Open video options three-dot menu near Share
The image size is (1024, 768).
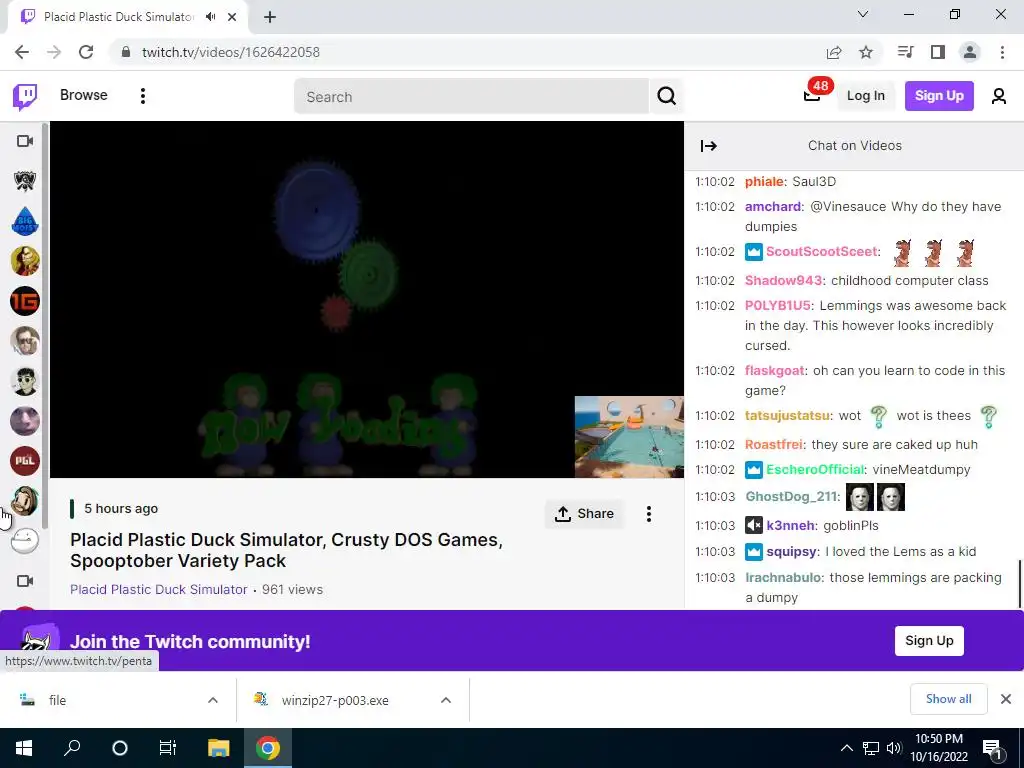(648, 514)
